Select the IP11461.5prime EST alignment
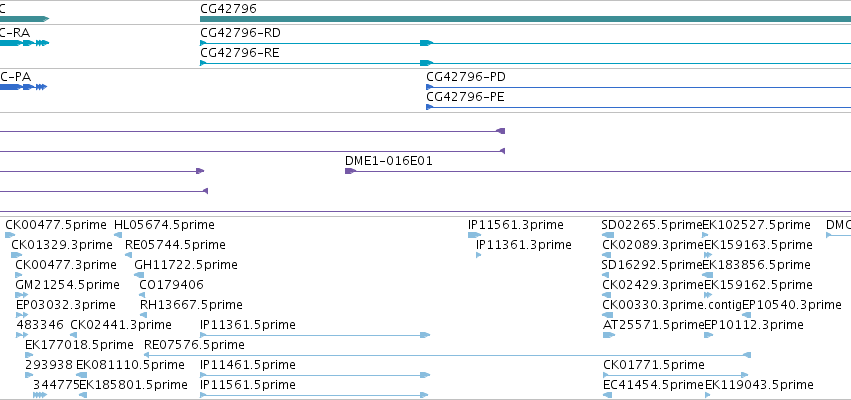 (x=315, y=375)
